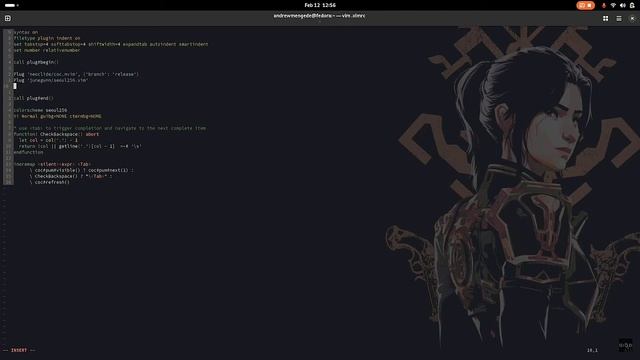Open the terminal hamburger menu
The image size is (640, 360).
tap(619, 18)
